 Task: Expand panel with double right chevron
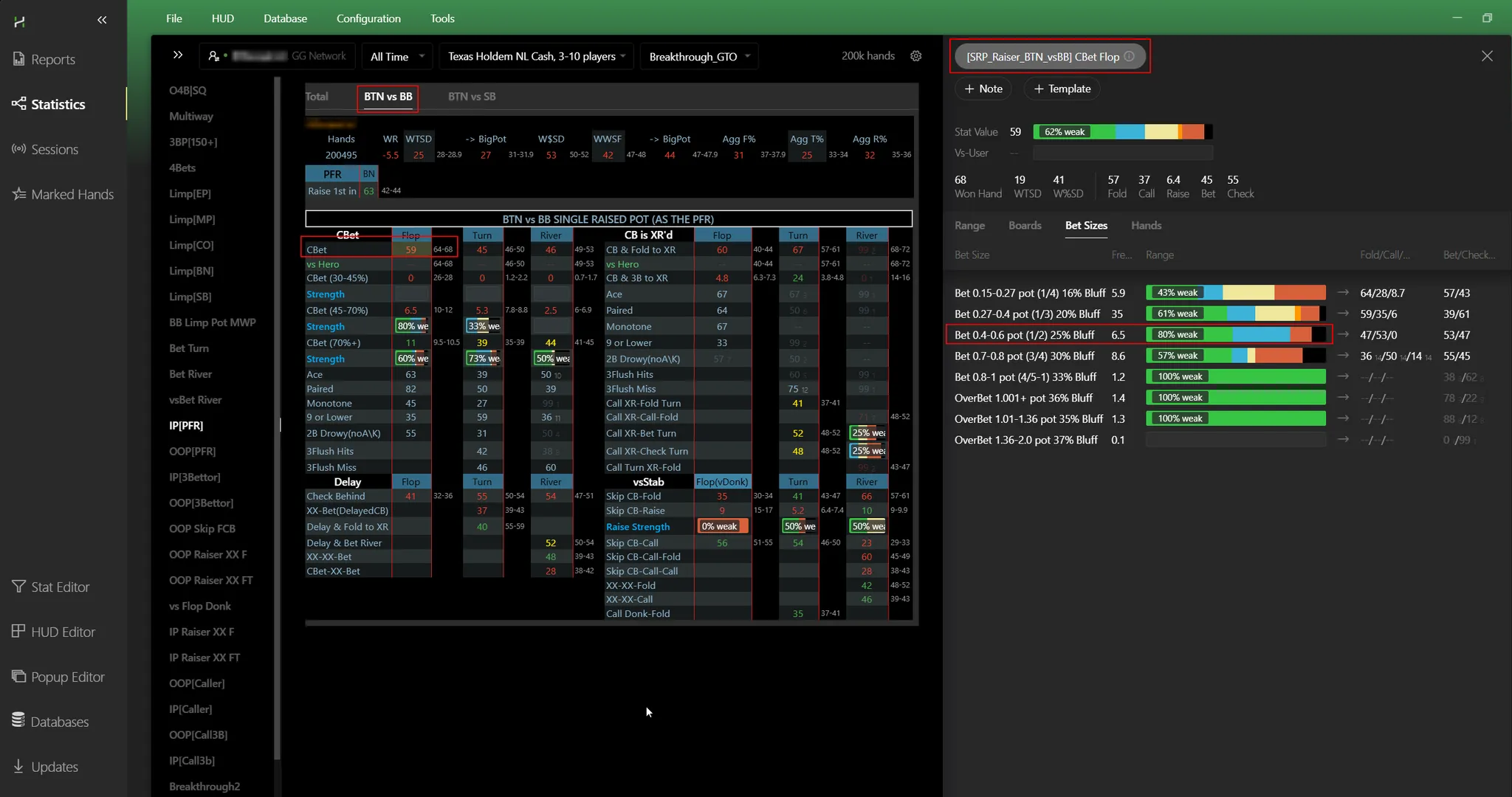point(177,55)
